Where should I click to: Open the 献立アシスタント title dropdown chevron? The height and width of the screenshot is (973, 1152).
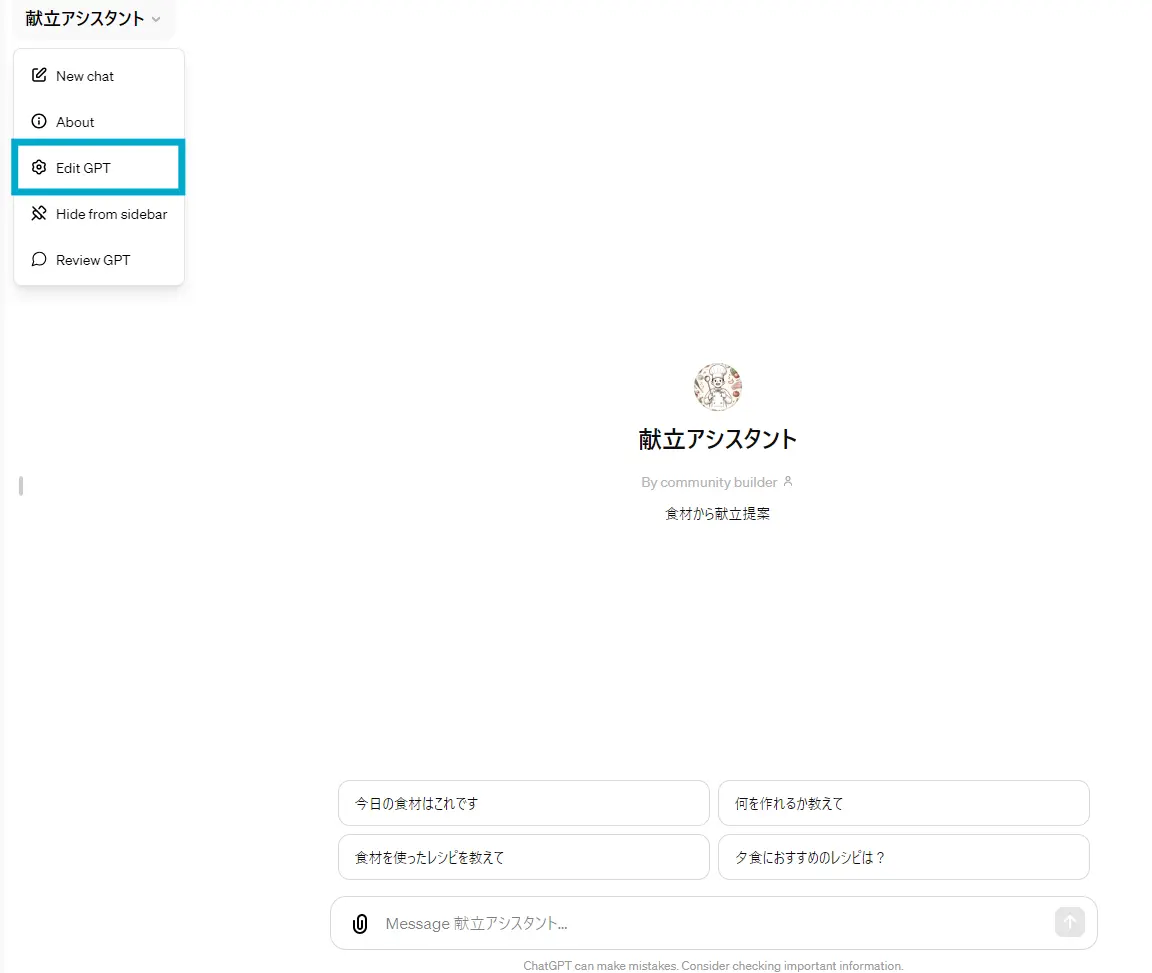coord(156,18)
